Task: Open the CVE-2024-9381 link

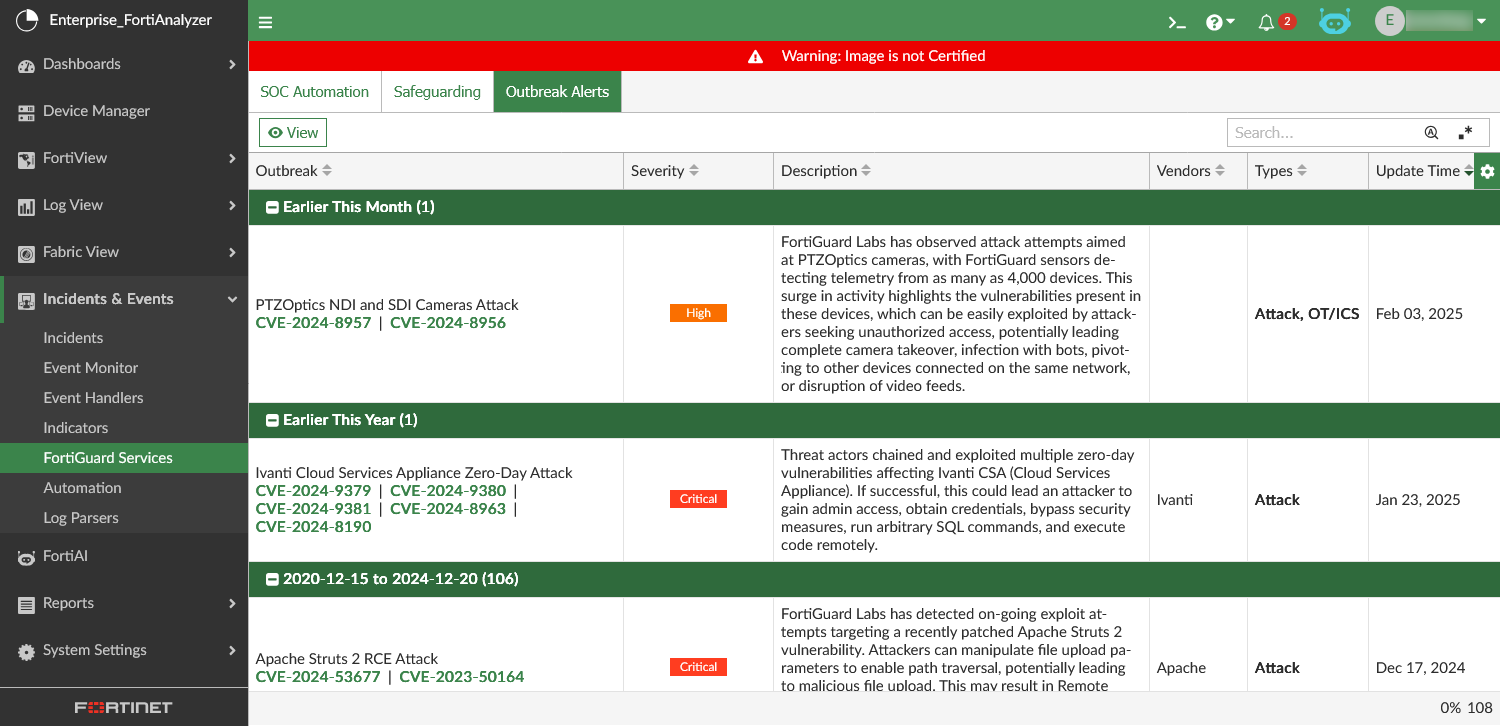Action: (313, 509)
